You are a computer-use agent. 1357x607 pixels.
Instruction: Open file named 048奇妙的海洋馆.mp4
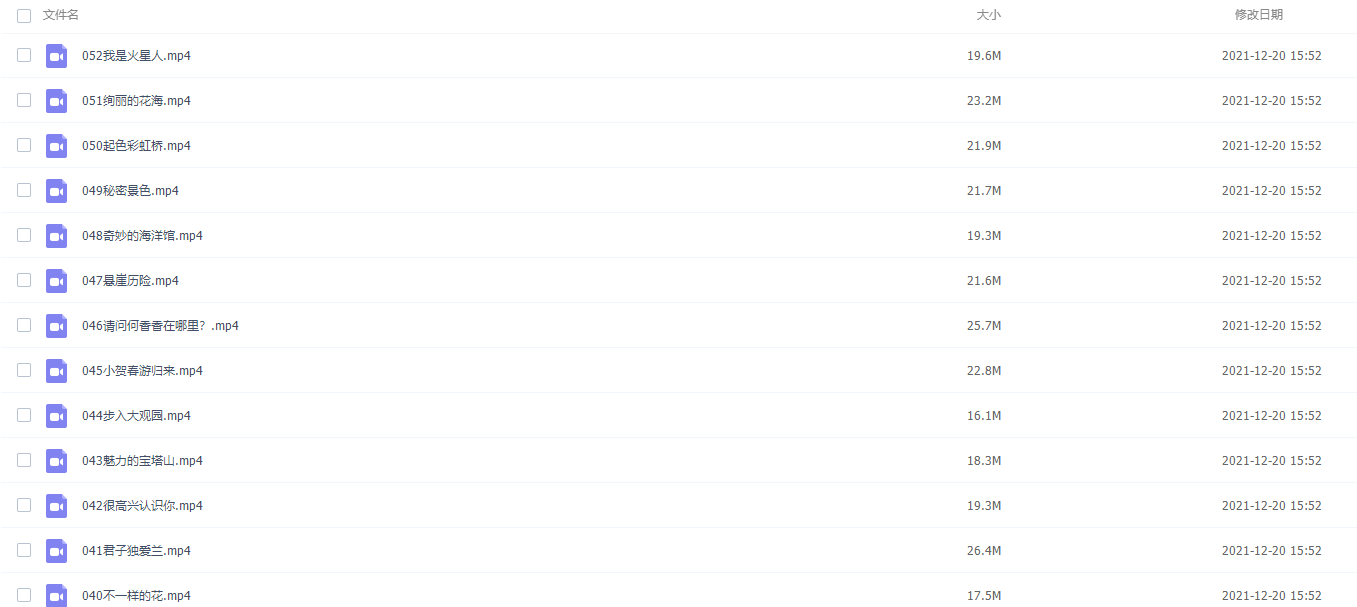[x=142, y=236]
